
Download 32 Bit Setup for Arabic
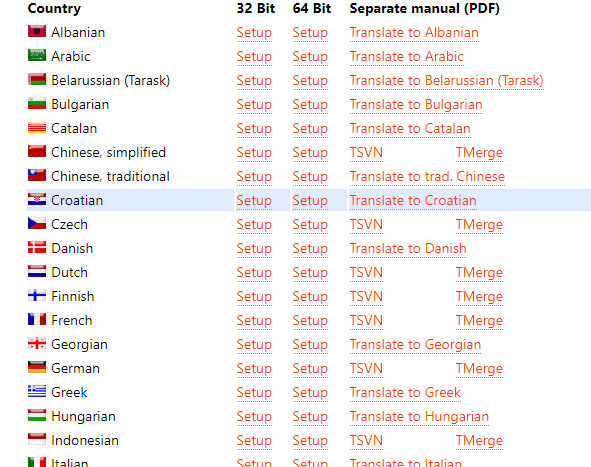[254, 57]
